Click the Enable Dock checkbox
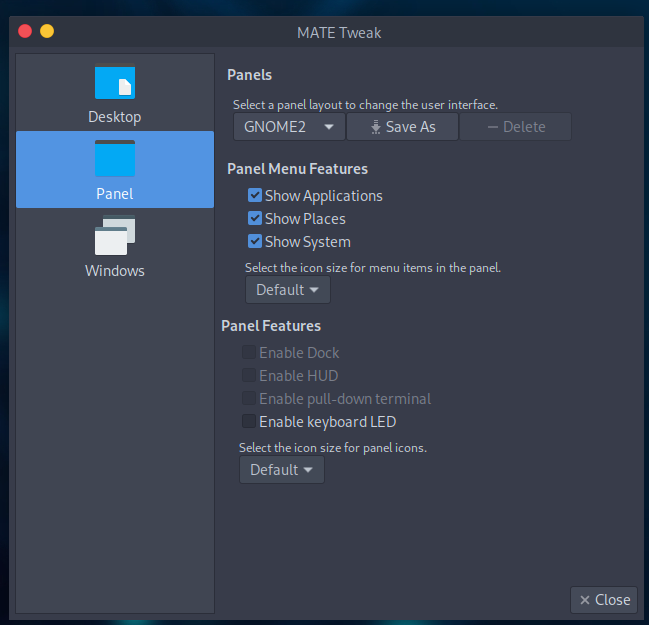The height and width of the screenshot is (625, 649). (248, 353)
